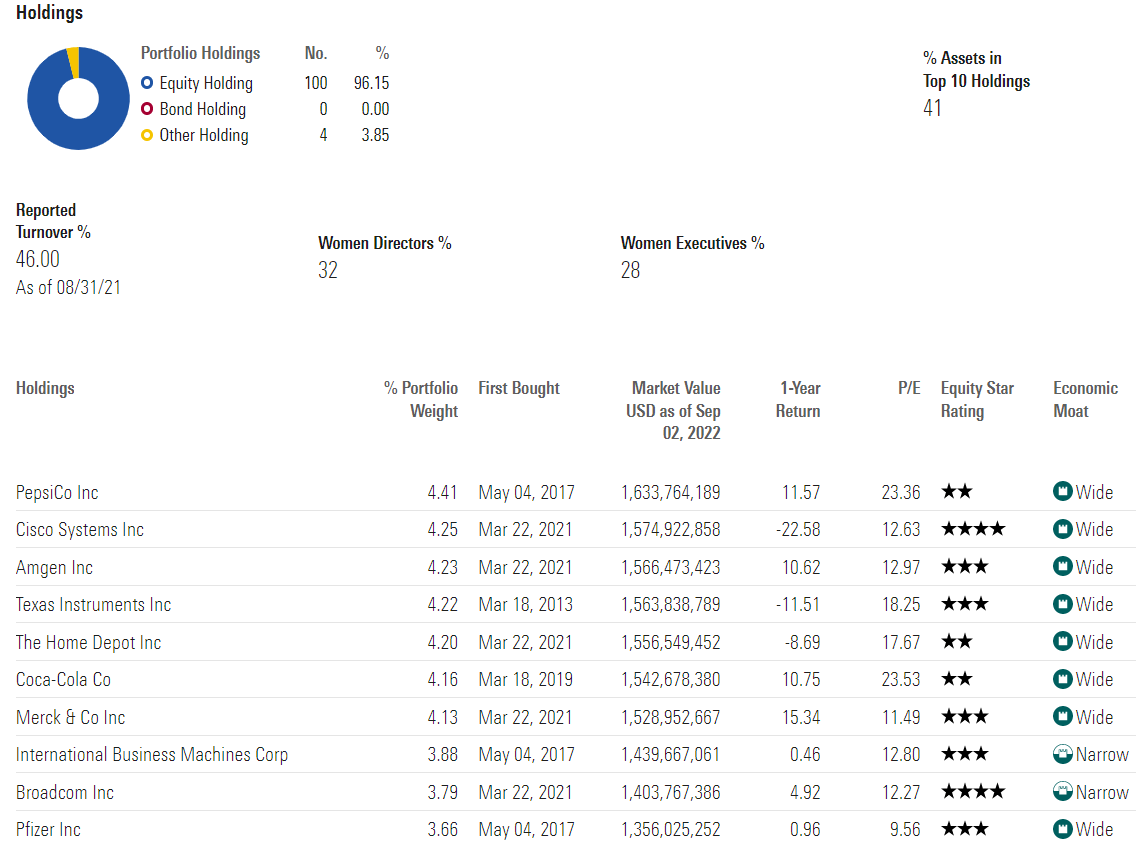
Task: Click the Narrow moat icon for Broadcom Inc
Action: [1062, 792]
